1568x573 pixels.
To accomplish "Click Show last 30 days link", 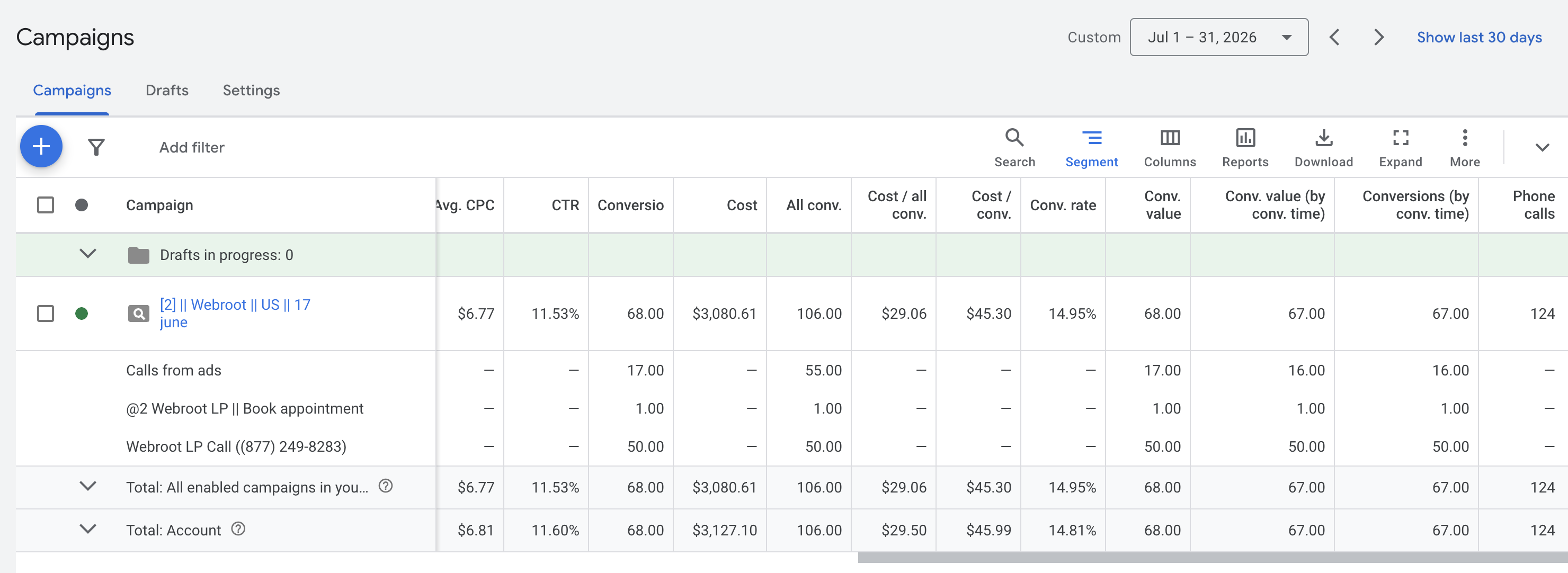I will [x=1479, y=37].
